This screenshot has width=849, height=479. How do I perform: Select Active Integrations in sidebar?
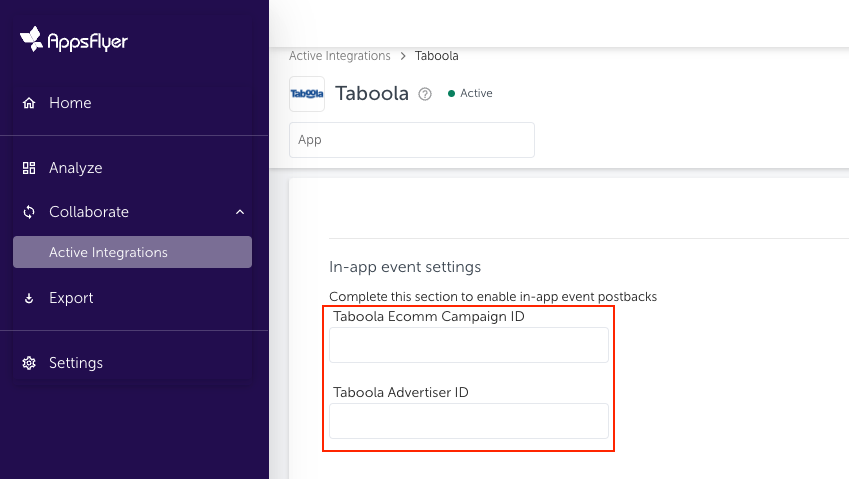(133, 252)
